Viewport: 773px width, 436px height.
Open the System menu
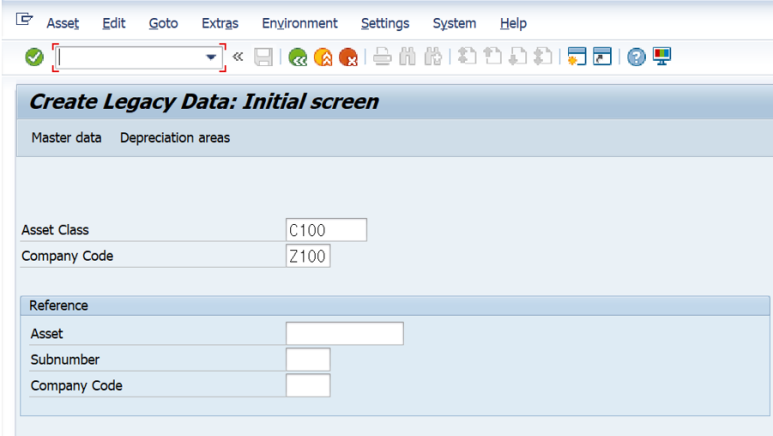pyautogui.click(x=455, y=23)
